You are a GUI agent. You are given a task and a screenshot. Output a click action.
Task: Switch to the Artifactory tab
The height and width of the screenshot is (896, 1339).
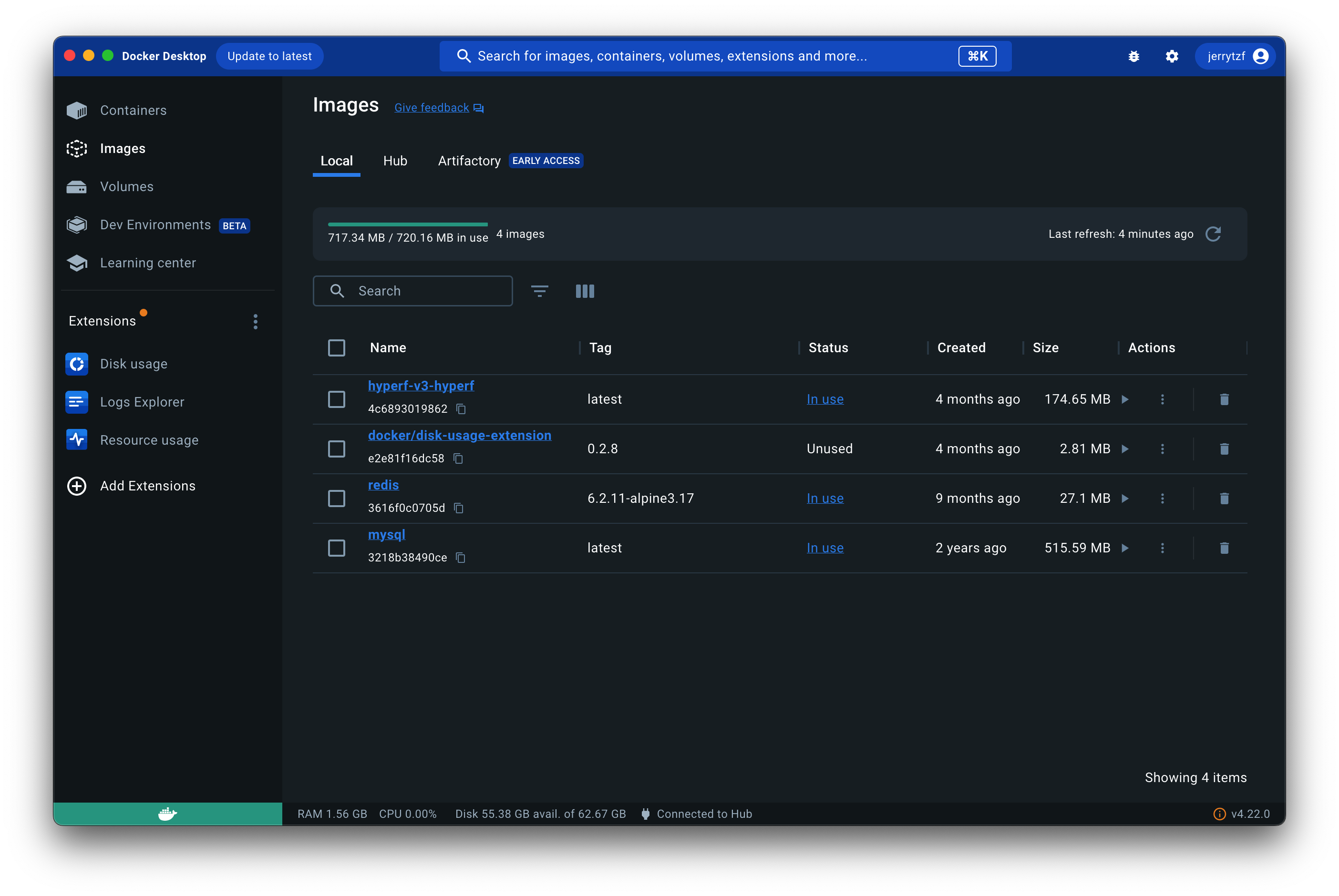click(x=469, y=161)
